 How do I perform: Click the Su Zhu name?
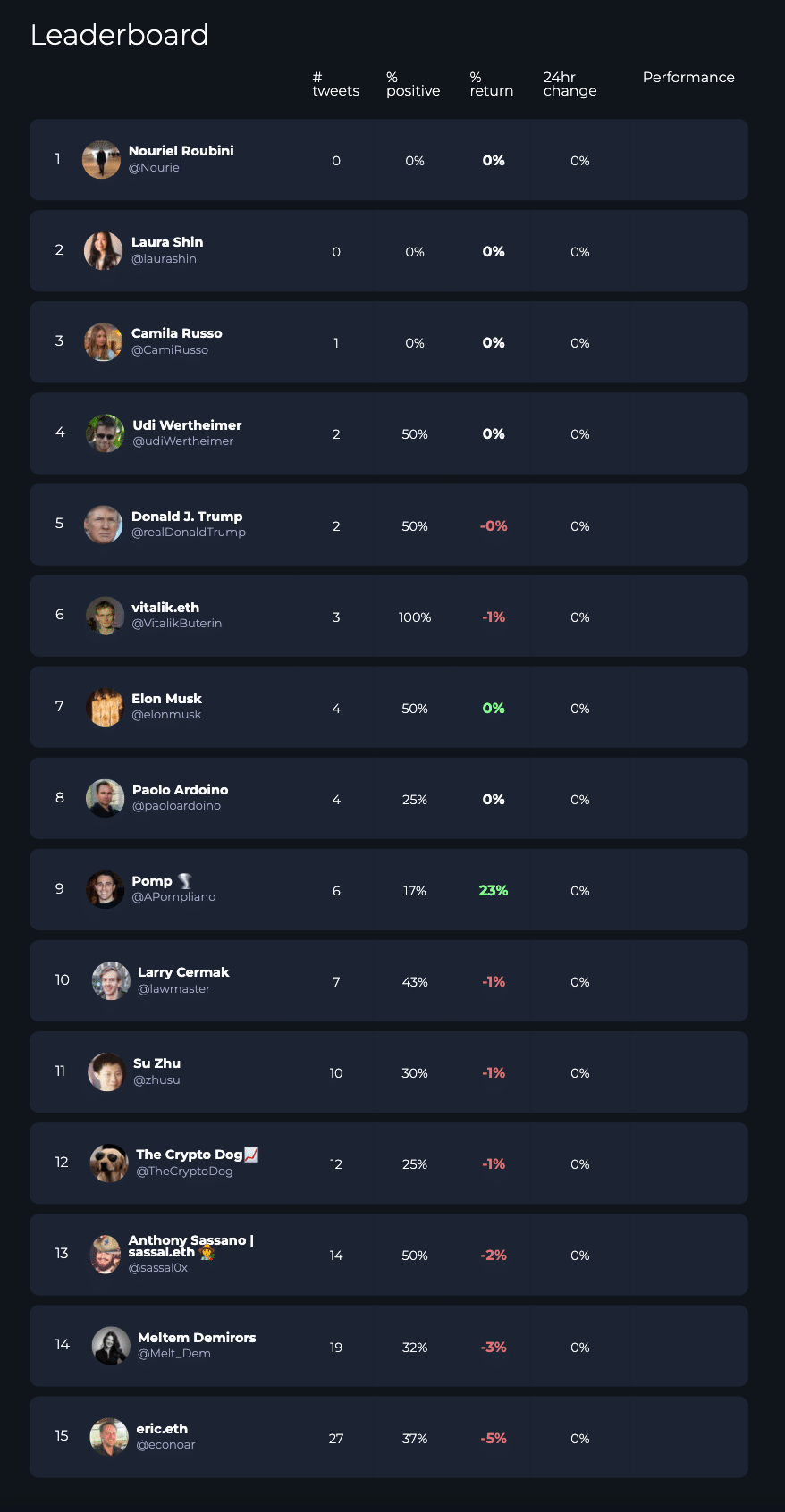tap(156, 1063)
